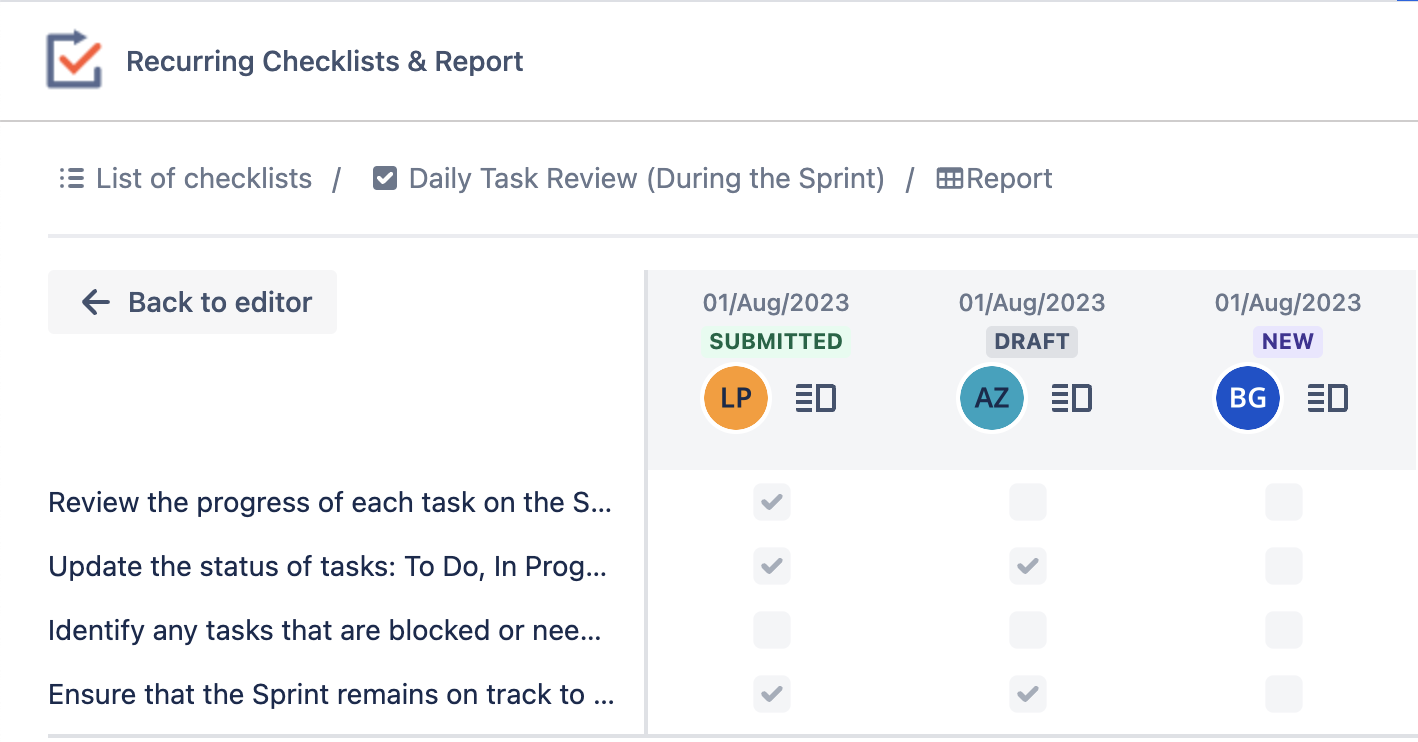Click the Report table icon in breadcrumb
Viewport: 1418px width, 742px height.
[x=949, y=179]
